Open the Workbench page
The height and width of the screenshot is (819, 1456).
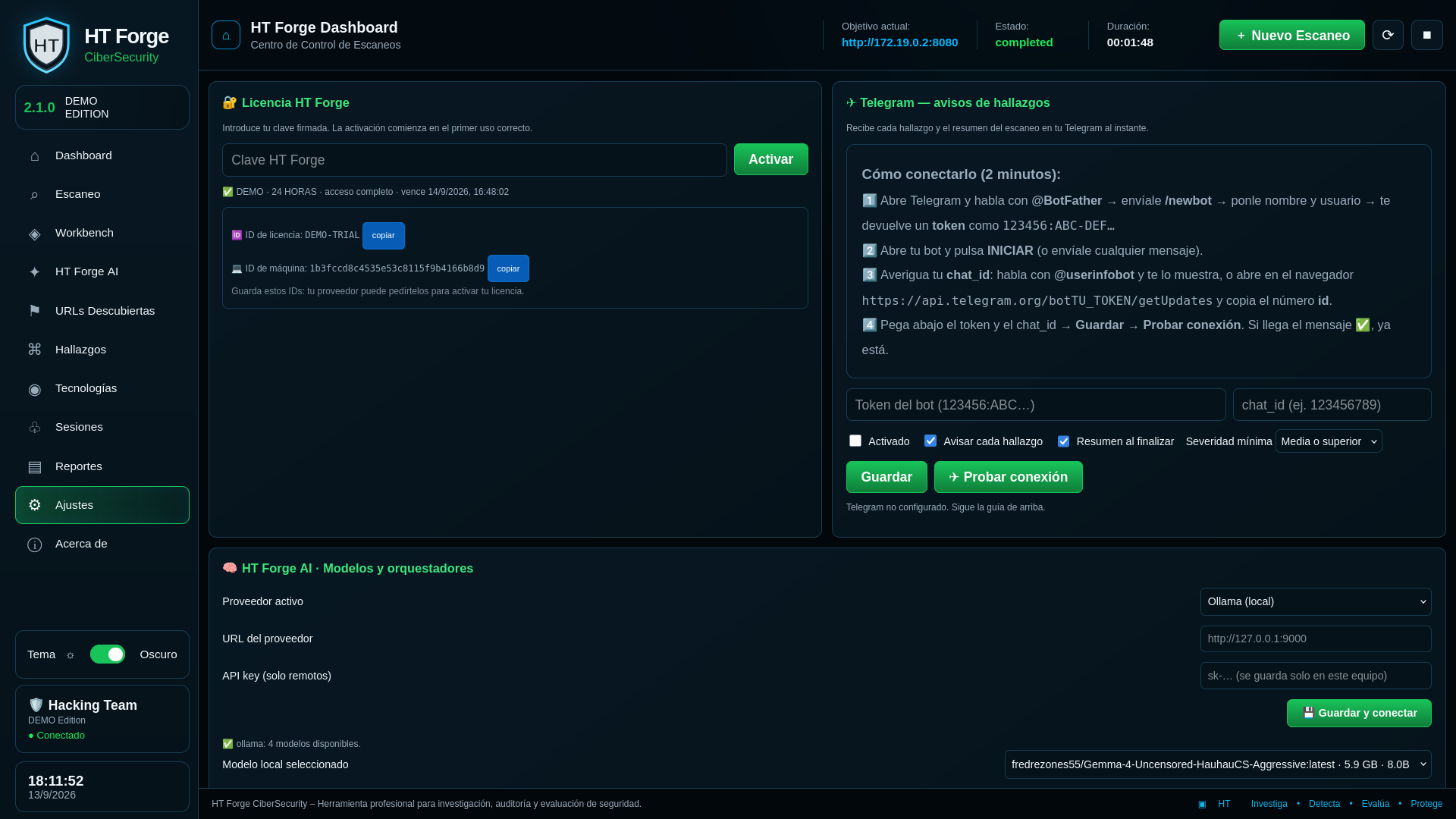click(102, 233)
